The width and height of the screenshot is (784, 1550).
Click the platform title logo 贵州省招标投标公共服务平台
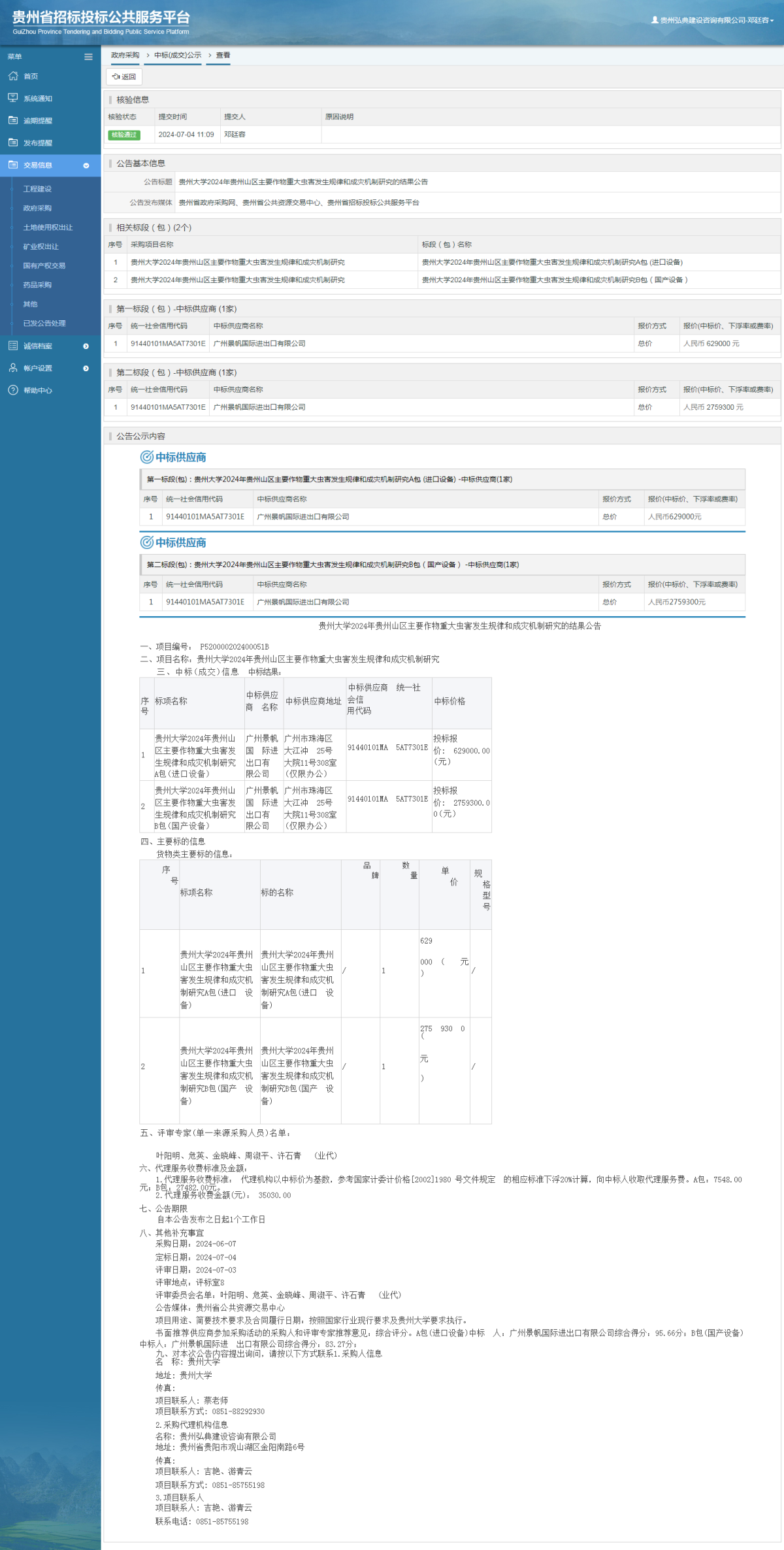[101, 18]
